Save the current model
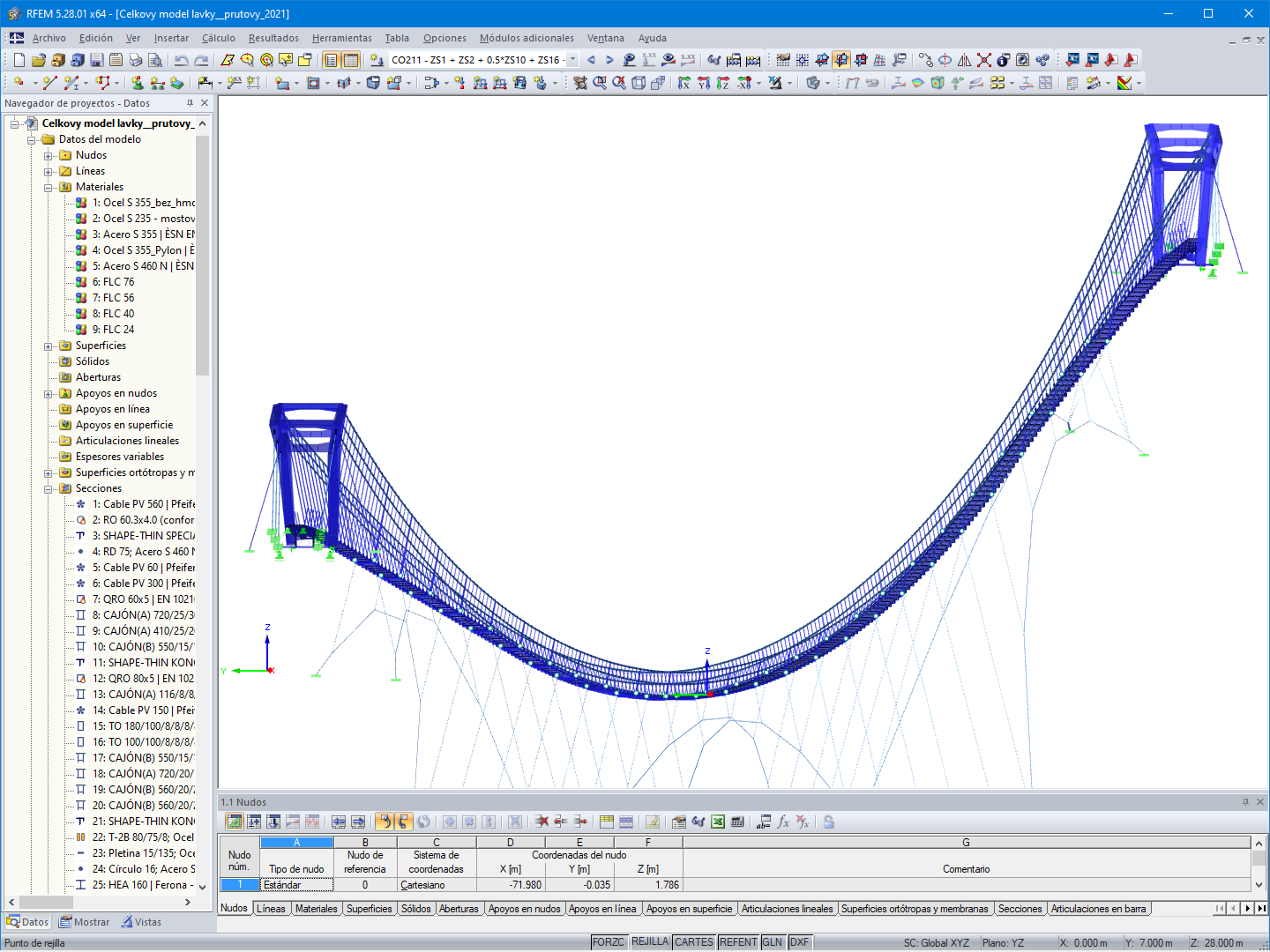Image resolution: width=1270 pixels, height=952 pixels. 95,60
